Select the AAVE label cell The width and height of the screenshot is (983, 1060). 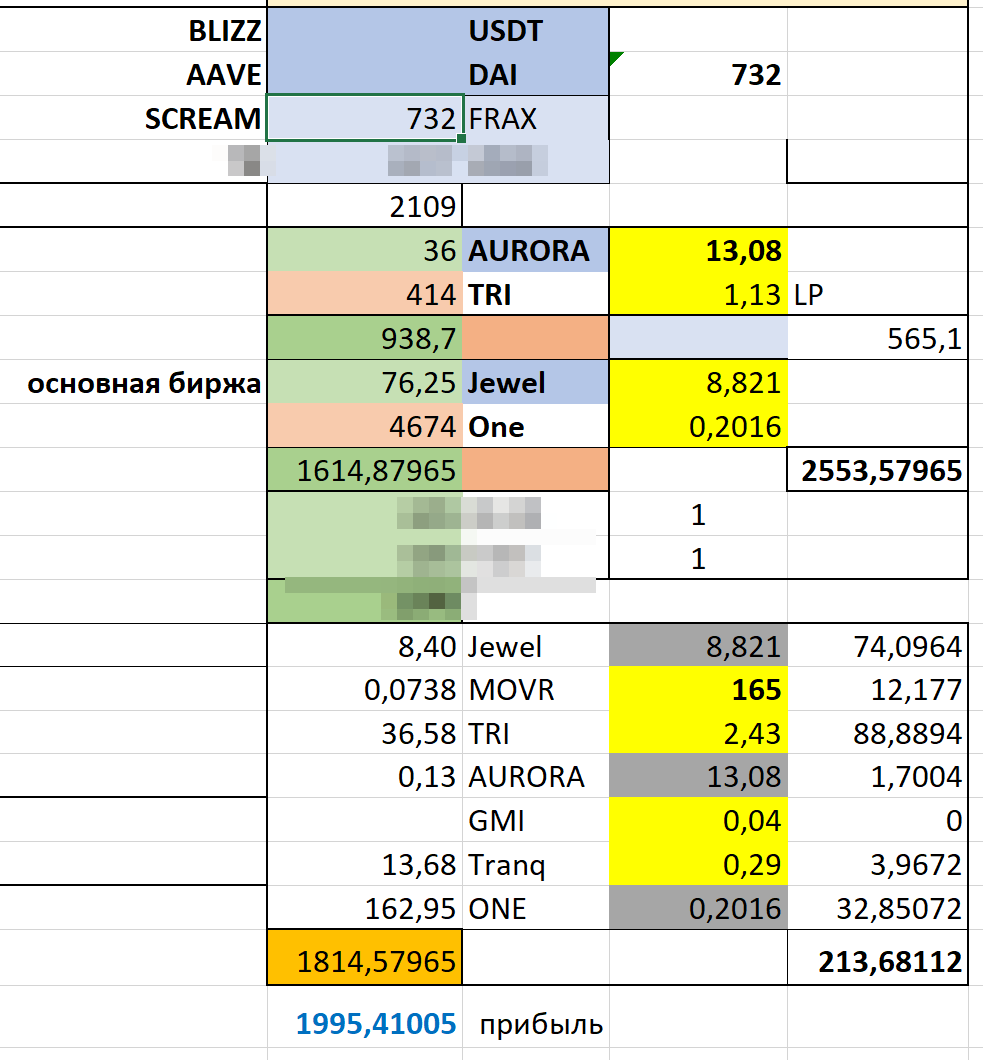133,74
